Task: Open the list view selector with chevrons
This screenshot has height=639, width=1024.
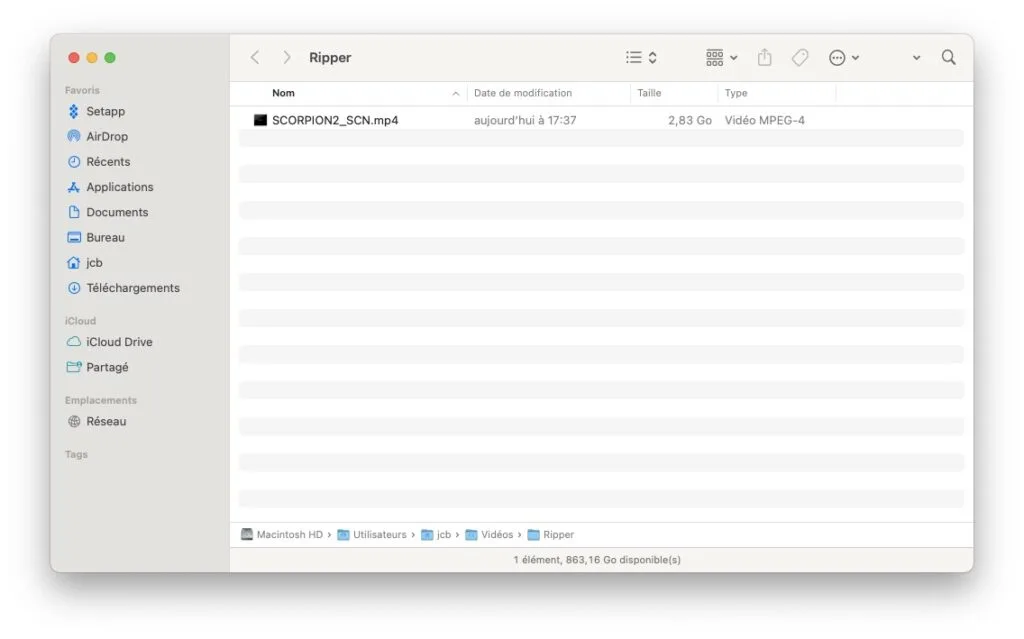Action: click(x=641, y=57)
